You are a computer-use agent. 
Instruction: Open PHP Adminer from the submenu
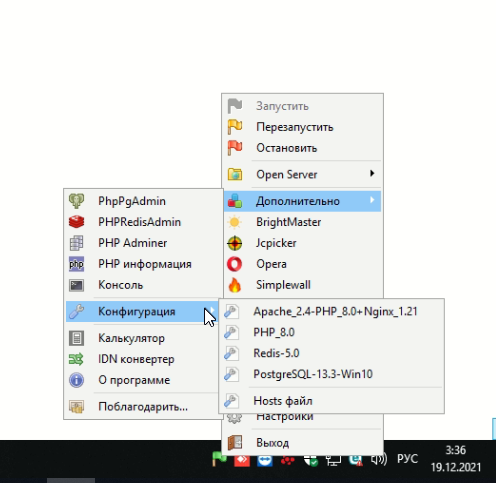click(x=143, y=243)
